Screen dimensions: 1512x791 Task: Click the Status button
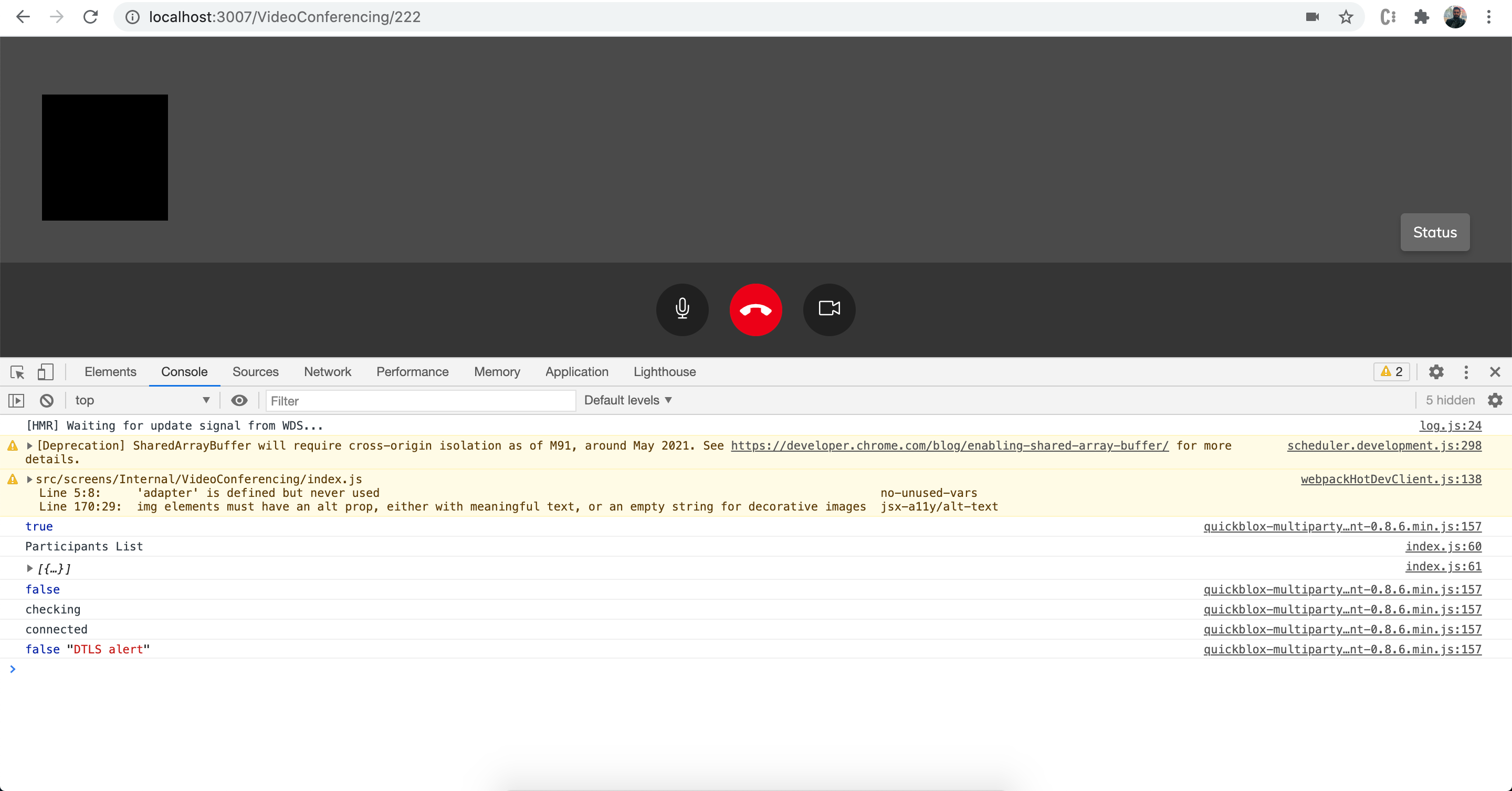click(x=1434, y=232)
